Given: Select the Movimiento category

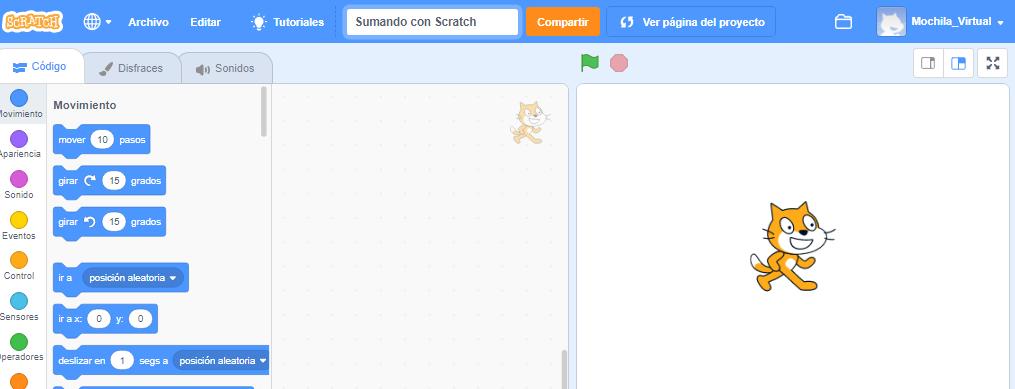Looking at the screenshot, I should (19, 104).
